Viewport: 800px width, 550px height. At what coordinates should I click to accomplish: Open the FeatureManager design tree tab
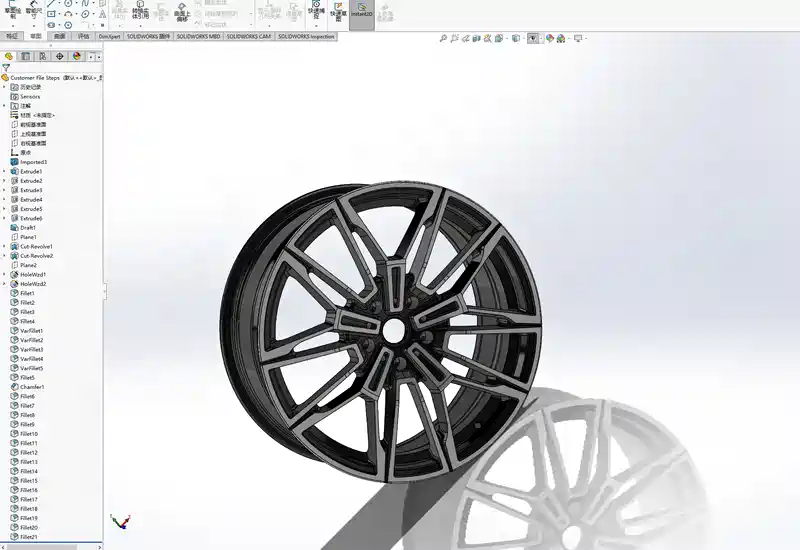(x=9, y=56)
